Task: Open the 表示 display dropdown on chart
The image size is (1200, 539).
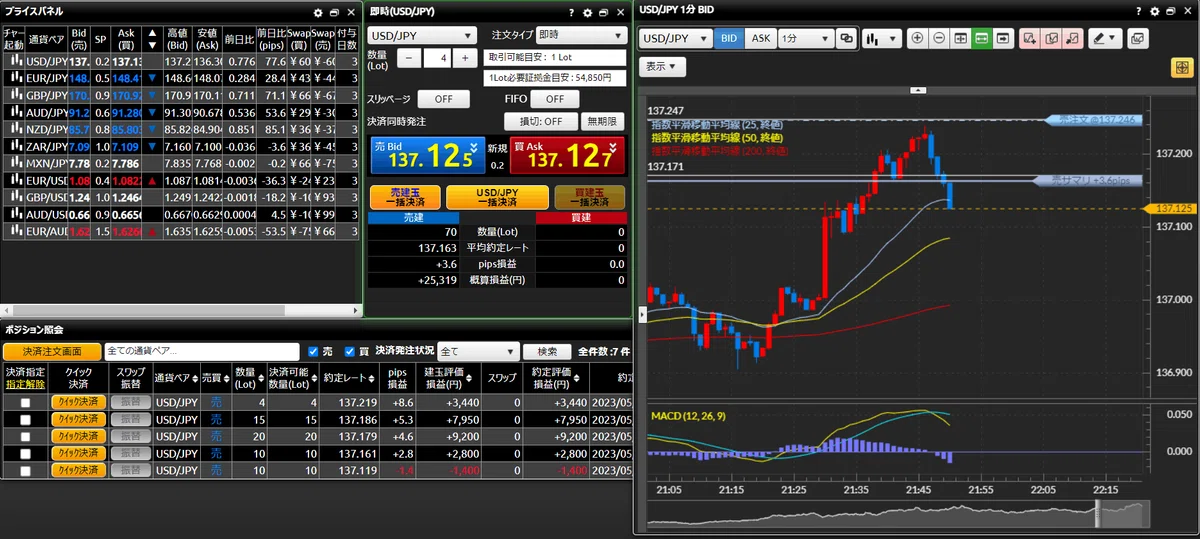Action: [662, 67]
